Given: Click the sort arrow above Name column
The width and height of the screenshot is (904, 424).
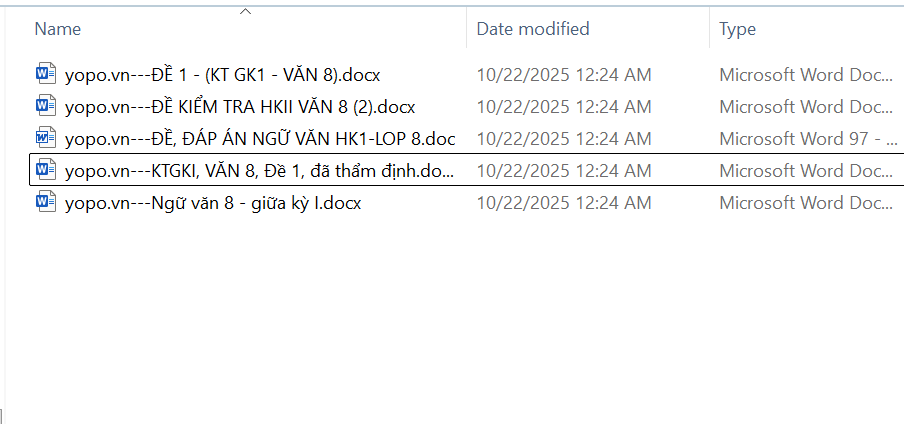Looking at the screenshot, I should [x=245, y=11].
